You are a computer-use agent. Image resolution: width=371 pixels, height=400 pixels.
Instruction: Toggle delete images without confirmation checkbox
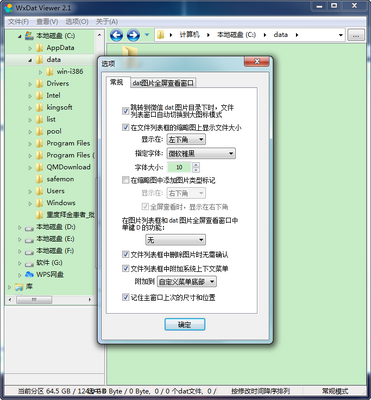click(126, 255)
